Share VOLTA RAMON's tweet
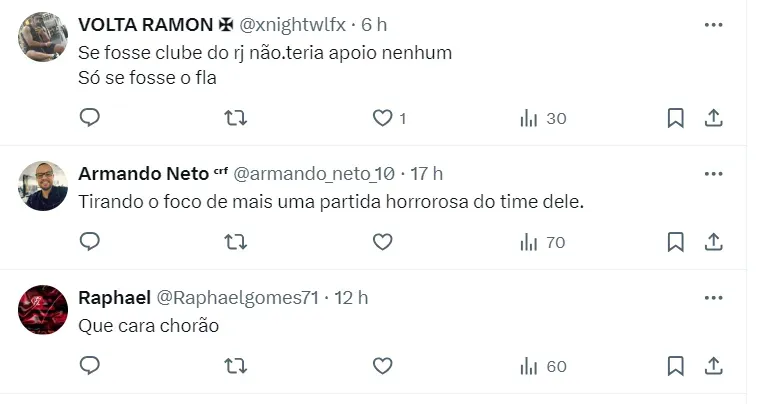Screen dimensions: 780x404 tap(713, 118)
